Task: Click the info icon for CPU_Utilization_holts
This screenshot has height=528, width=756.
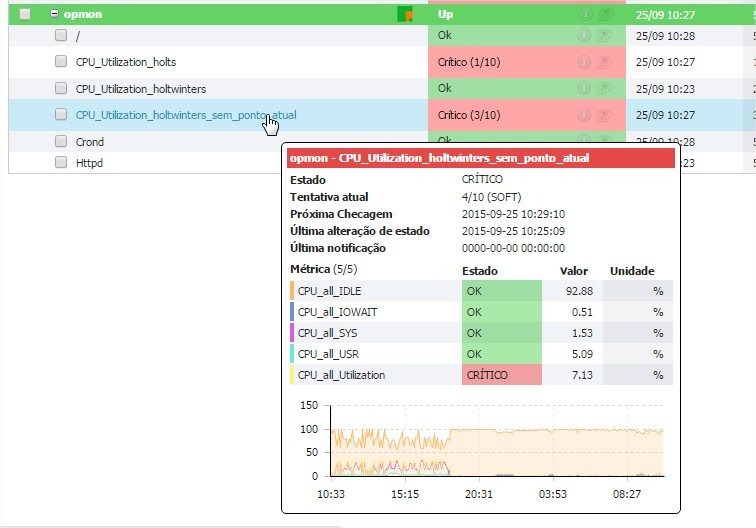Action: [x=586, y=62]
